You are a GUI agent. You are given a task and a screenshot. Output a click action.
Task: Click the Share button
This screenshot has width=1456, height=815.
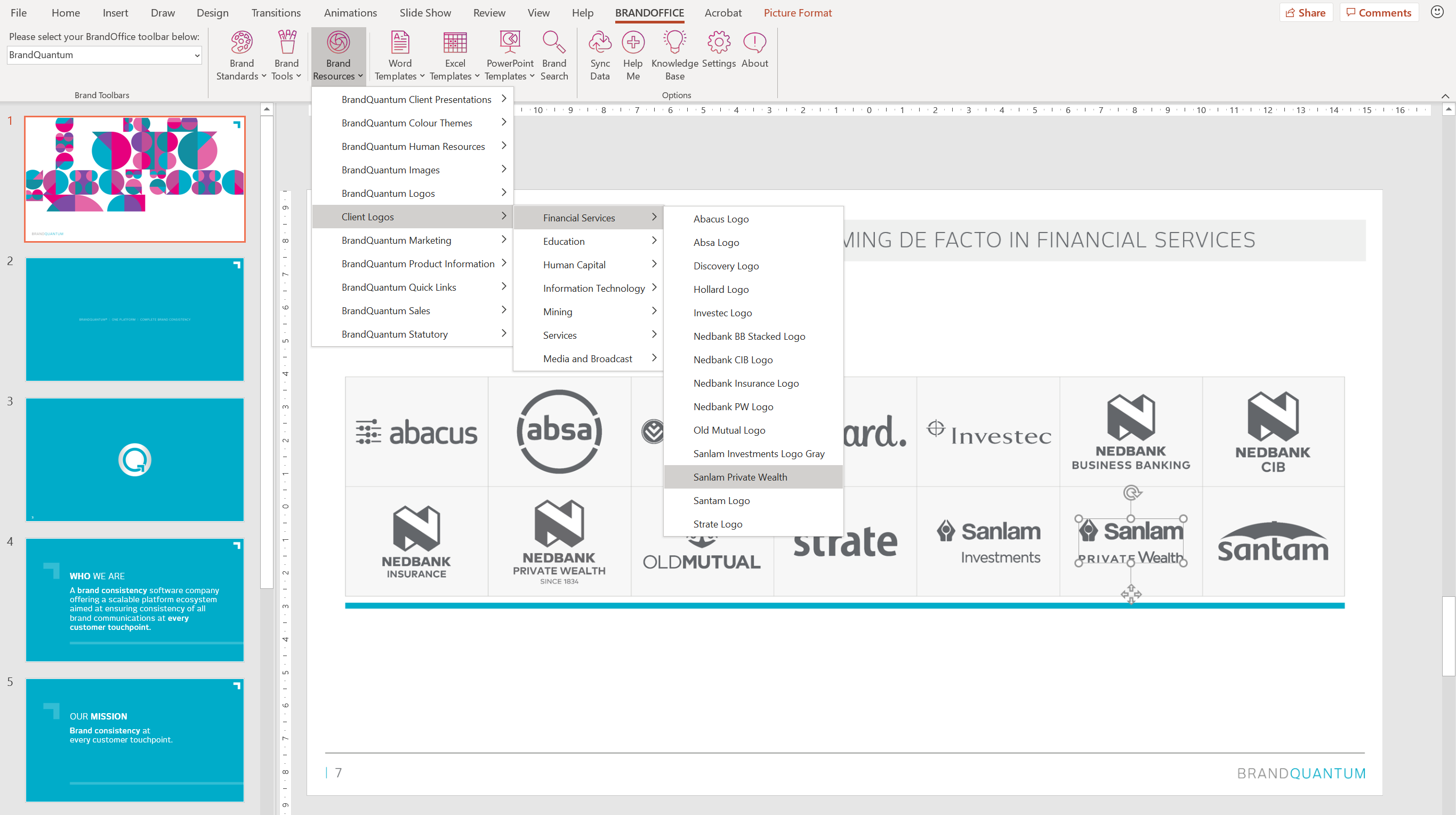coord(1305,12)
